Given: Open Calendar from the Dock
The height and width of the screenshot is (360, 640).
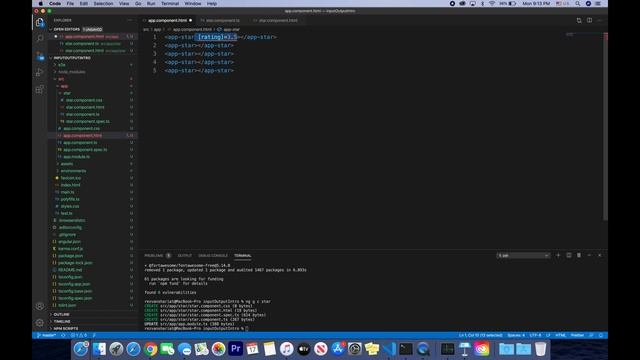Looking at the screenshot, I should (252, 349).
